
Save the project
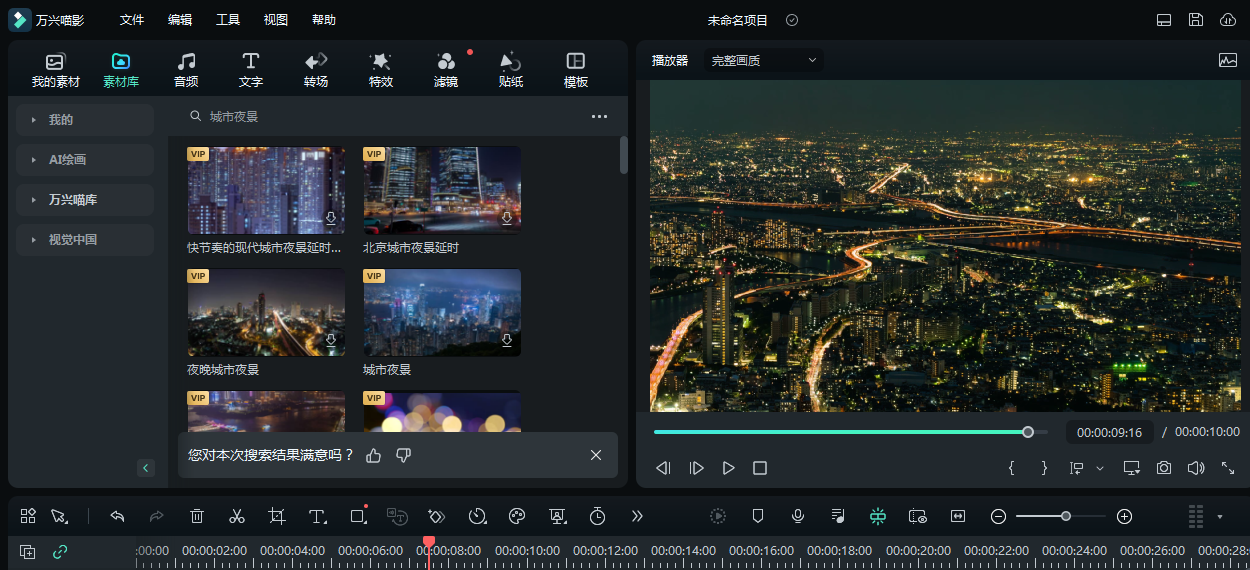(x=1196, y=20)
